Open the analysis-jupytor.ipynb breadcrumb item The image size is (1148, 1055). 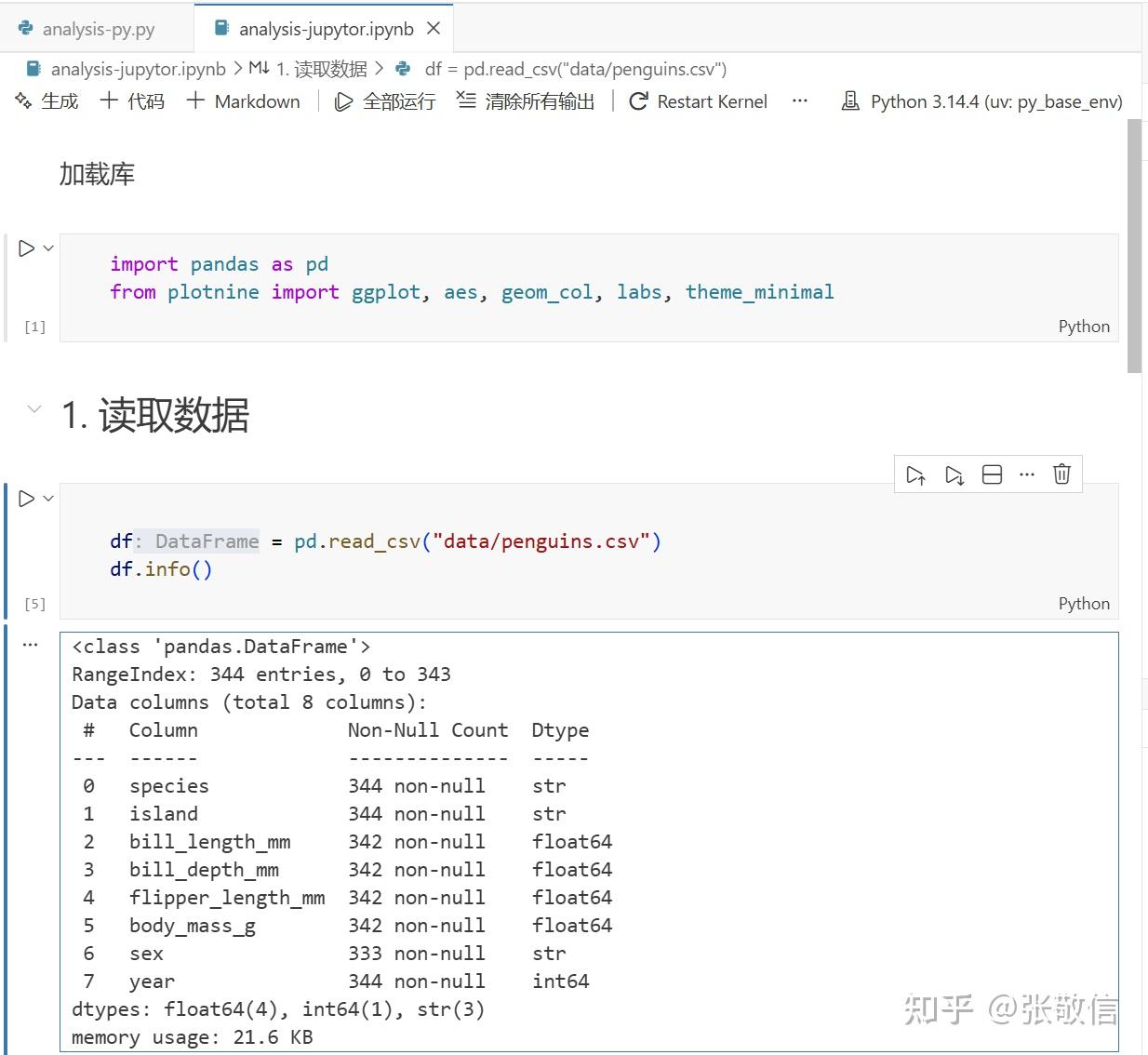click(138, 69)
